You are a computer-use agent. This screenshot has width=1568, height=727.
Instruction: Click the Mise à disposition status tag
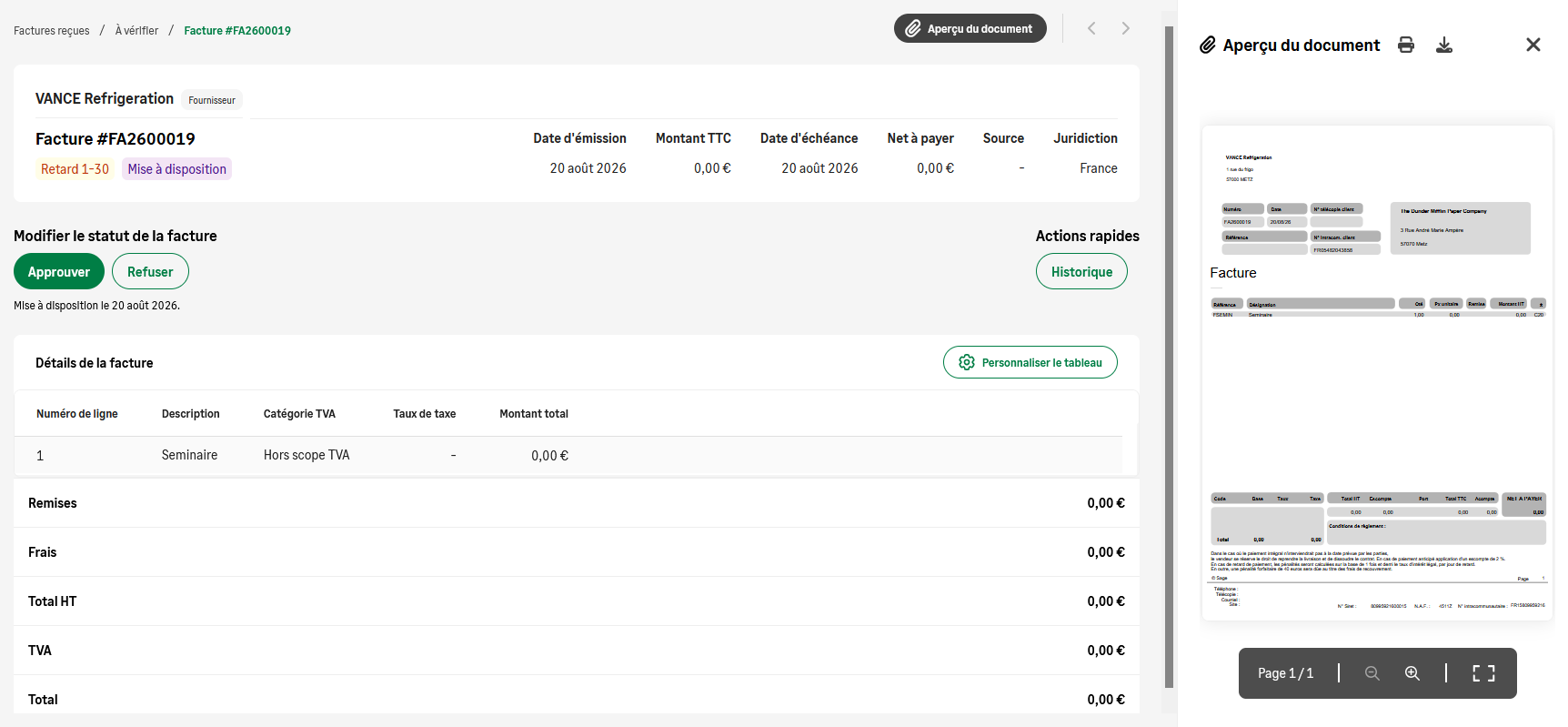coord(177,169)
